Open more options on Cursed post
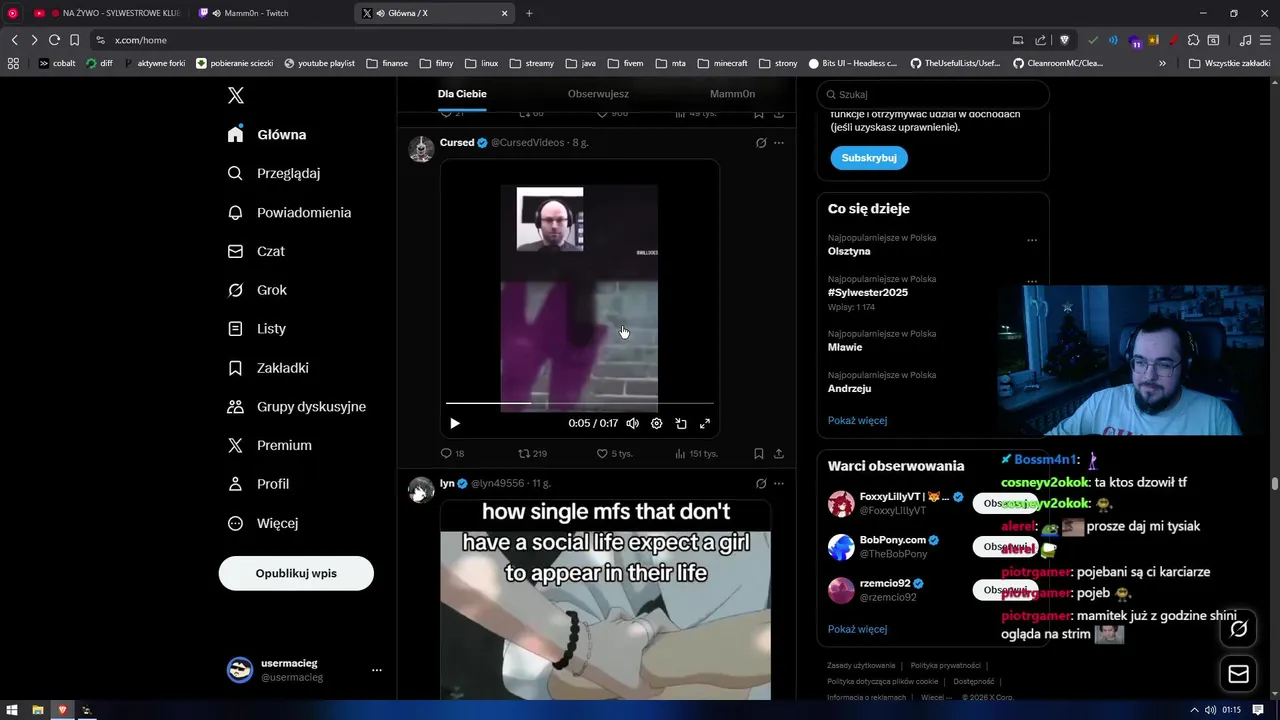Screen dimensions: 1280x720 point(779,143)
